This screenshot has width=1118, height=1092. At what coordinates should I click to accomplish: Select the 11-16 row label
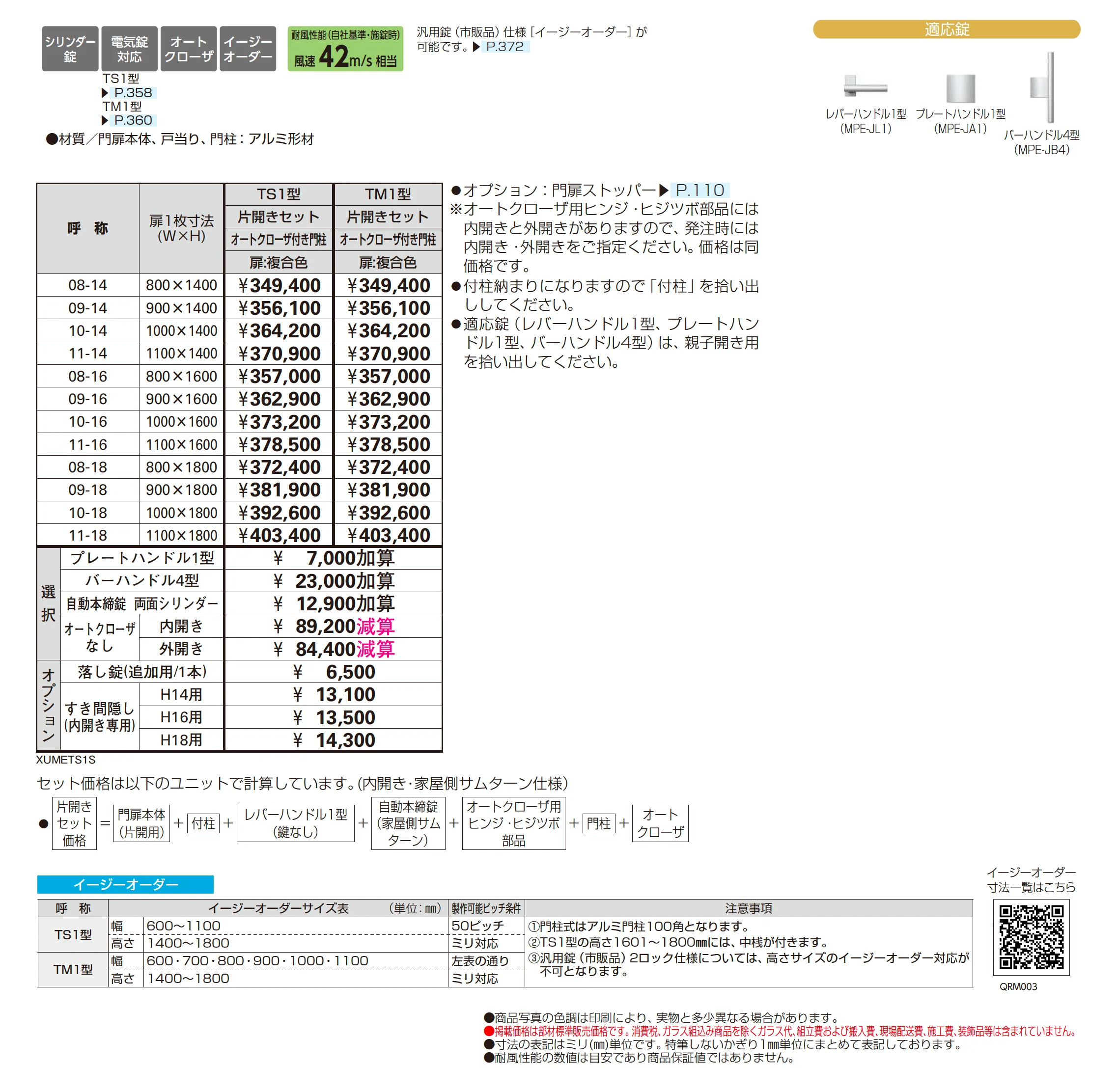coord(88,445)
